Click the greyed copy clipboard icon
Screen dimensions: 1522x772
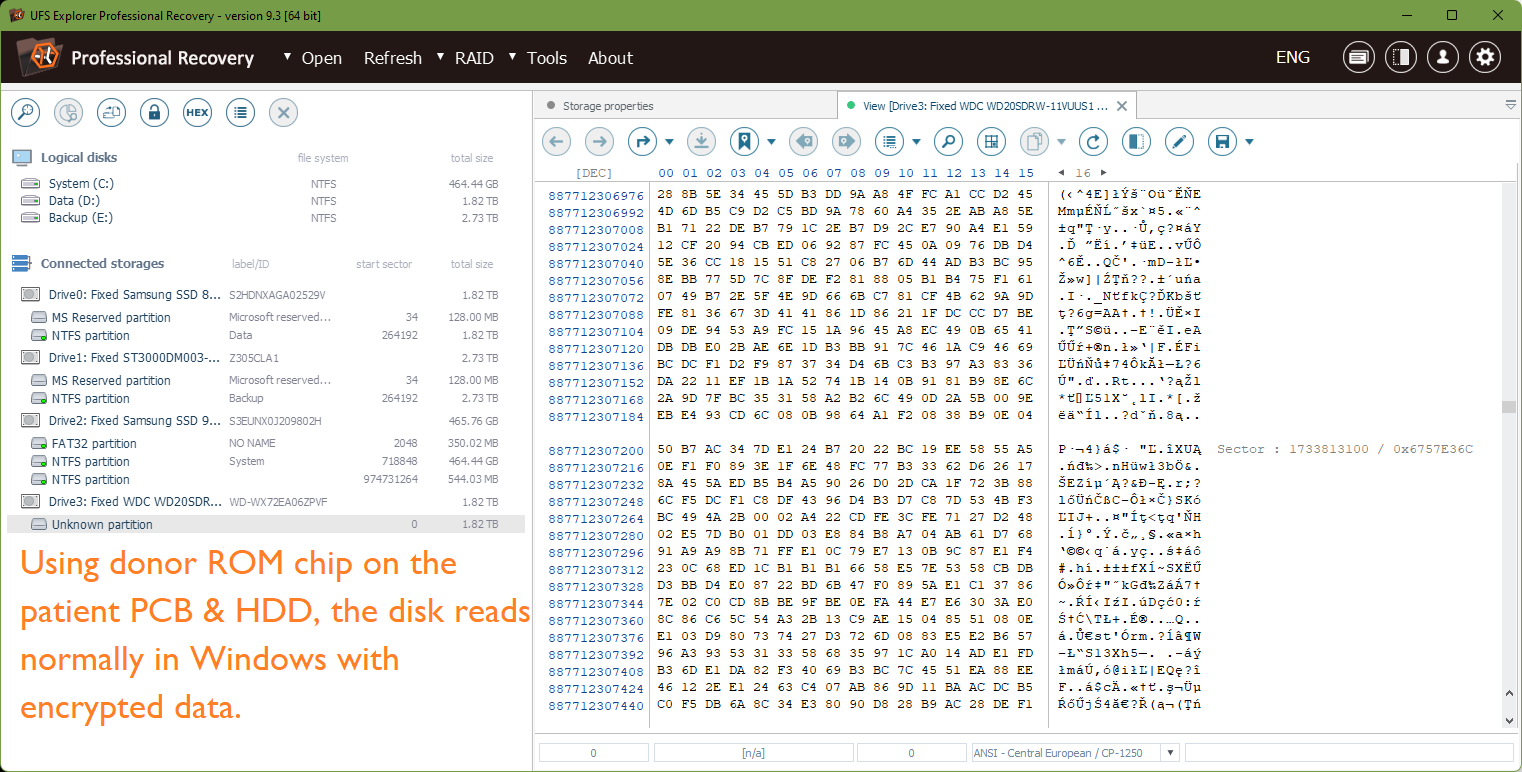pyautogui.click(x=1034, y=142)
